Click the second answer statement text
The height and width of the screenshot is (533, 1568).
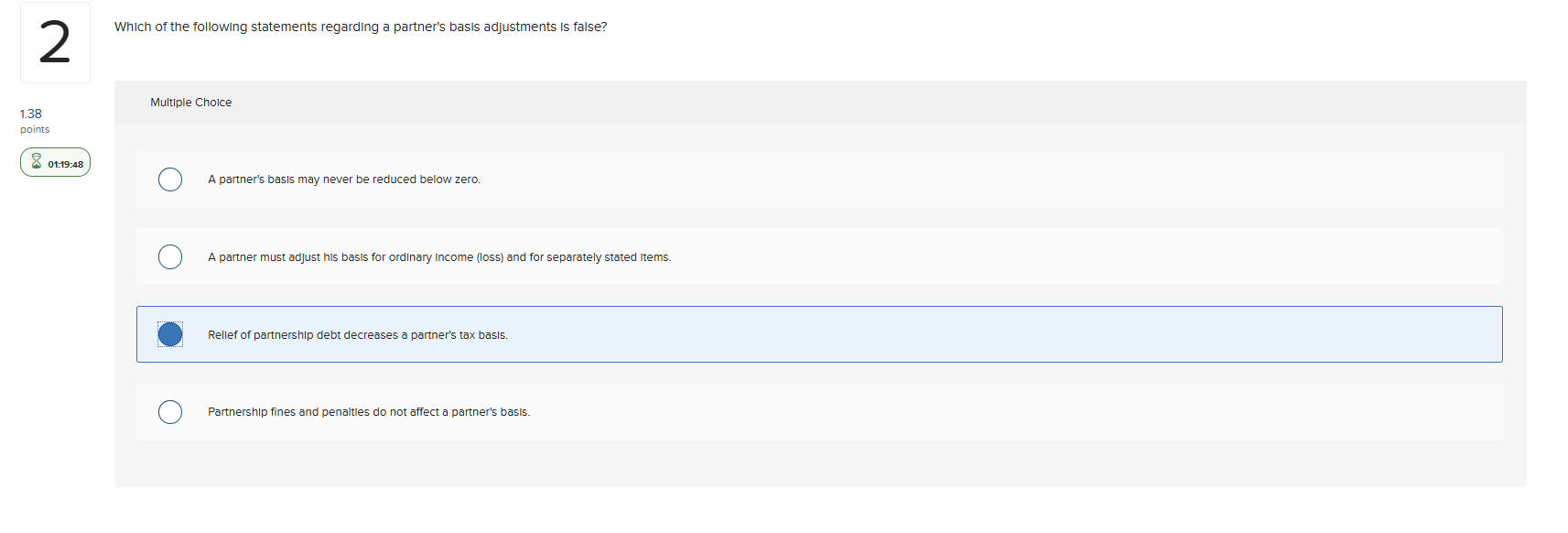pos(439,257)
